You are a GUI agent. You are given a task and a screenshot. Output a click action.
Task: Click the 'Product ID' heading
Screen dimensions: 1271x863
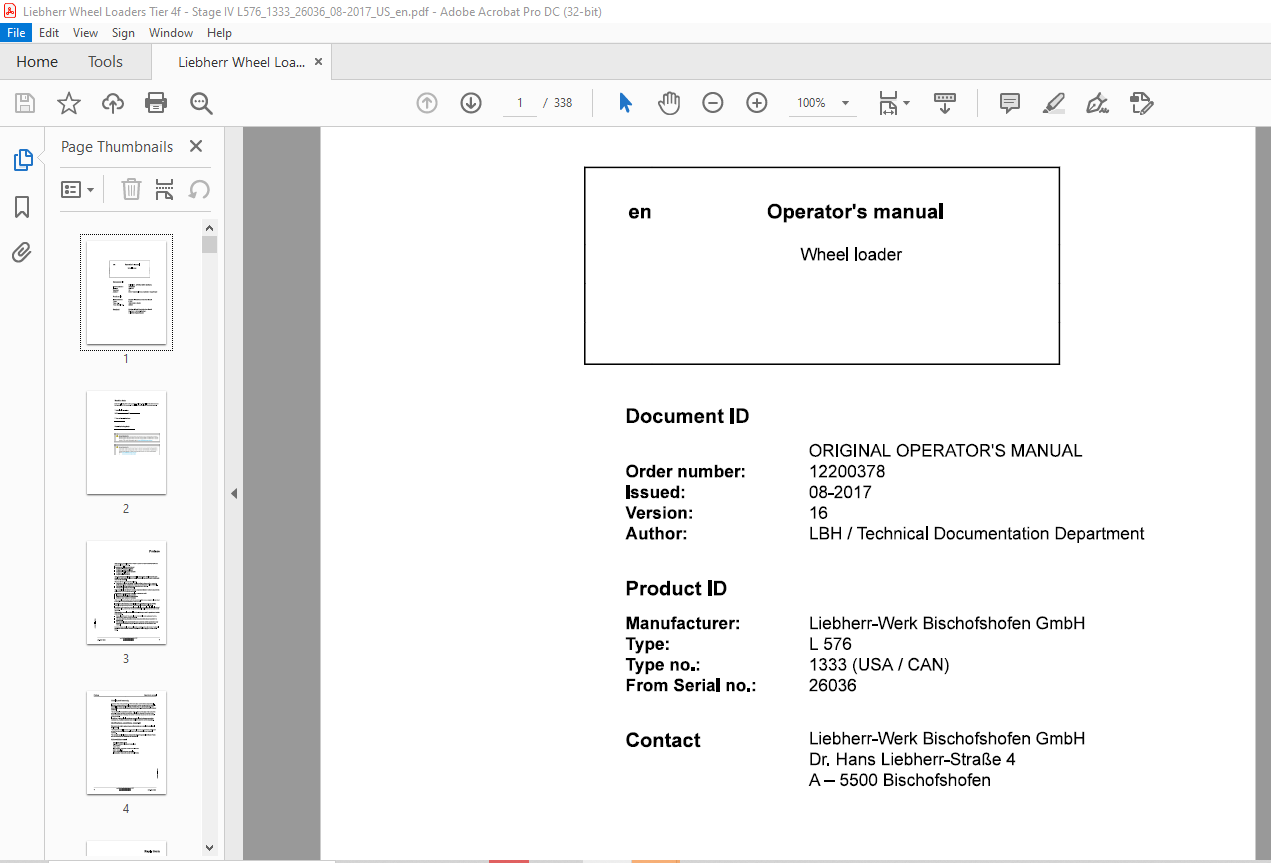676,588
